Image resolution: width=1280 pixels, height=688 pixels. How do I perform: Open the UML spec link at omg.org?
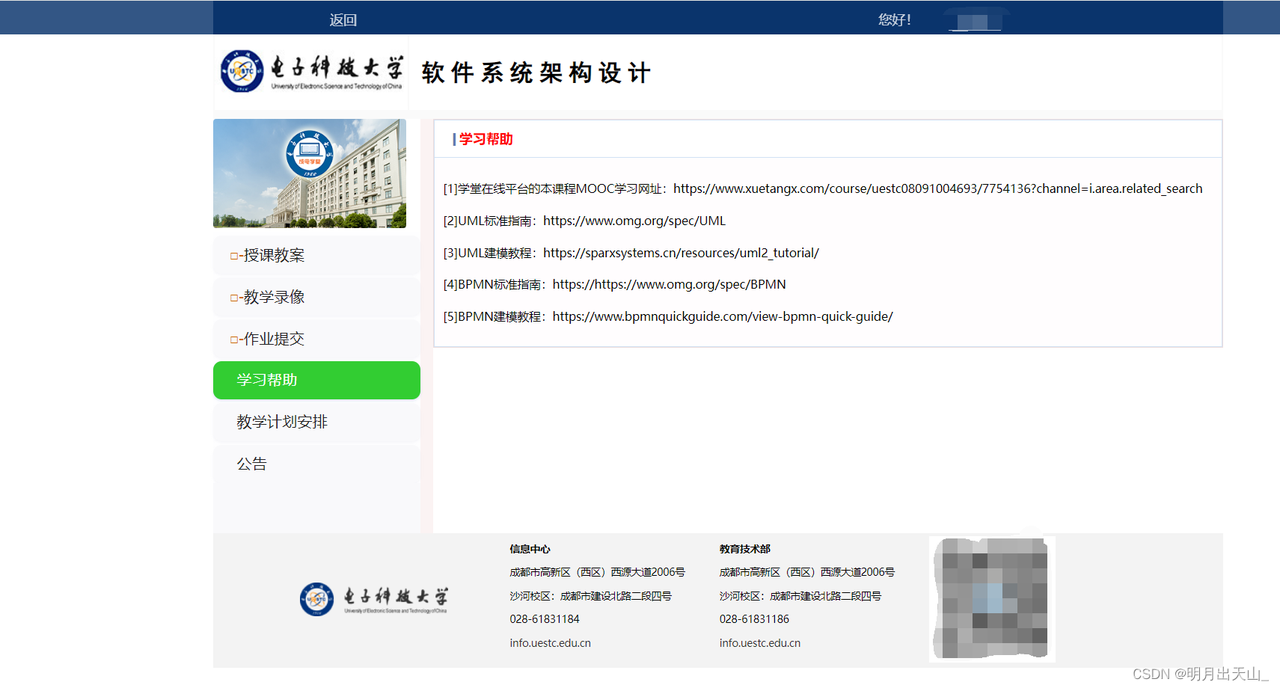[634, 220]
